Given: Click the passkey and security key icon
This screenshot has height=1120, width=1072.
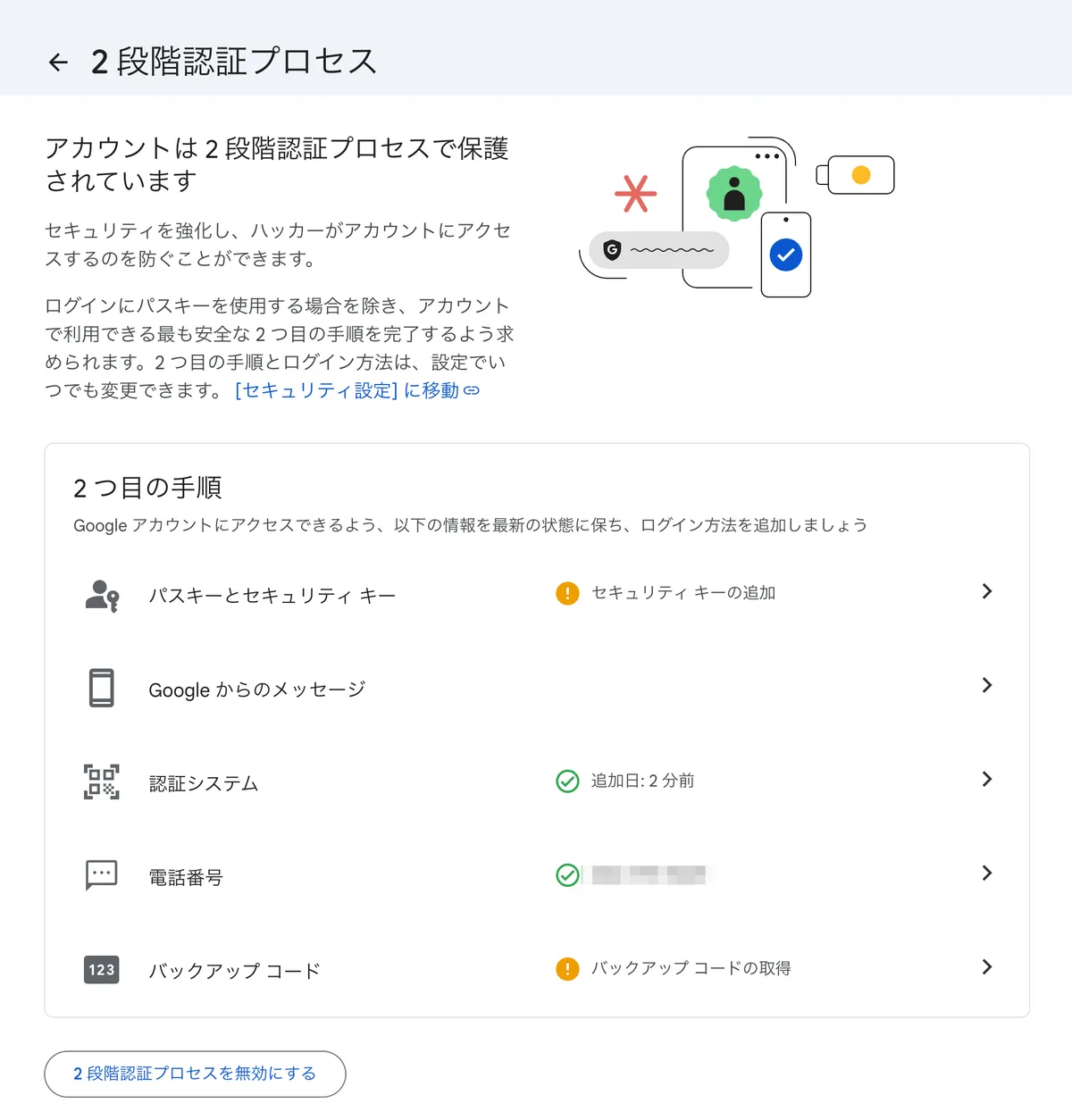Looking at the screenshot, I should (x=102, y=596).
